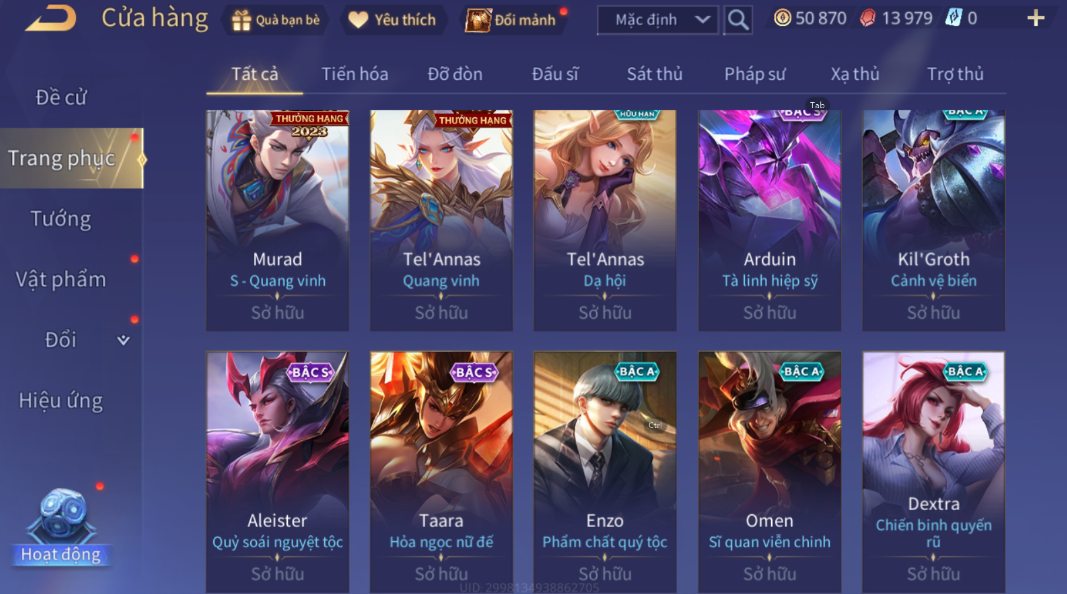Open Đề cử recommendations section
1067x594 pixels.
click(x=61, y=98)
